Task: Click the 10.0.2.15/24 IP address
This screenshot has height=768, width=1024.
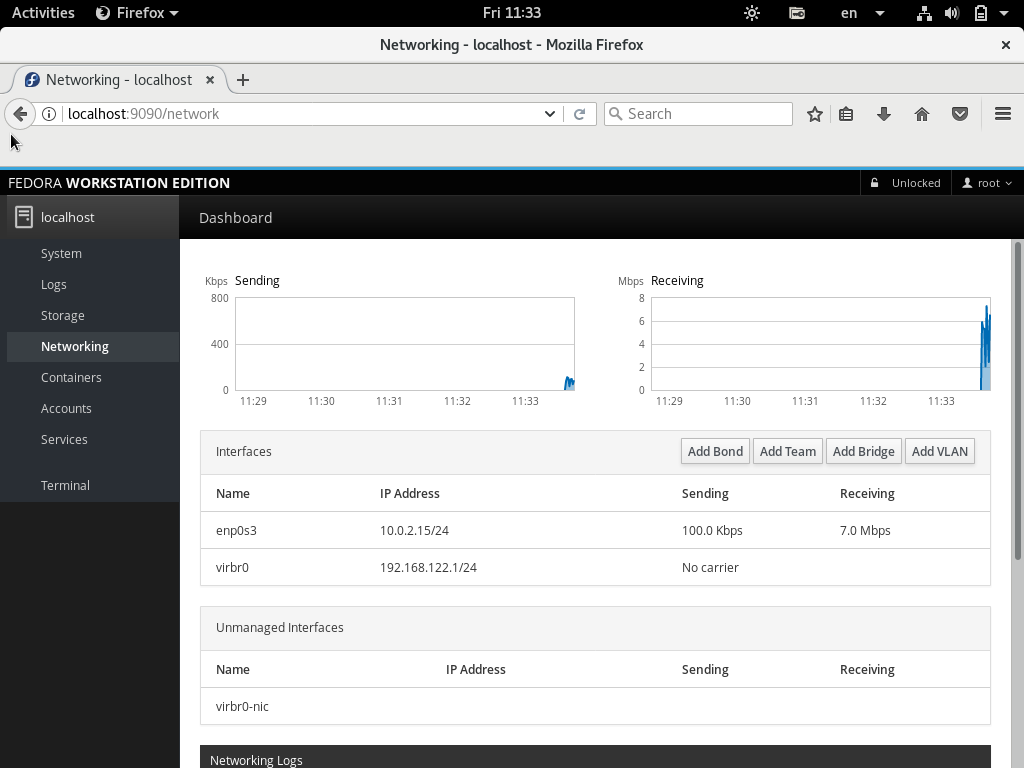Action: coord(415,530)
